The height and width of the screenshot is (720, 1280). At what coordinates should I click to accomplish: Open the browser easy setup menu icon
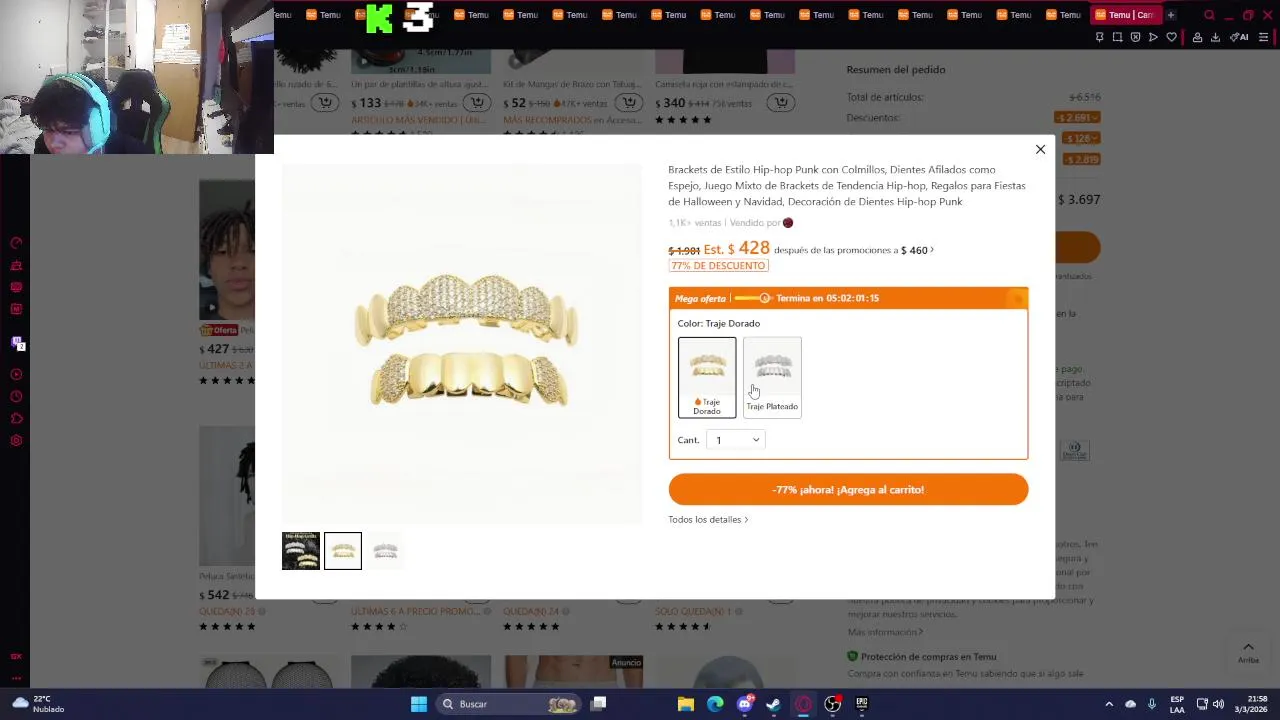[x=1263, y=37]
